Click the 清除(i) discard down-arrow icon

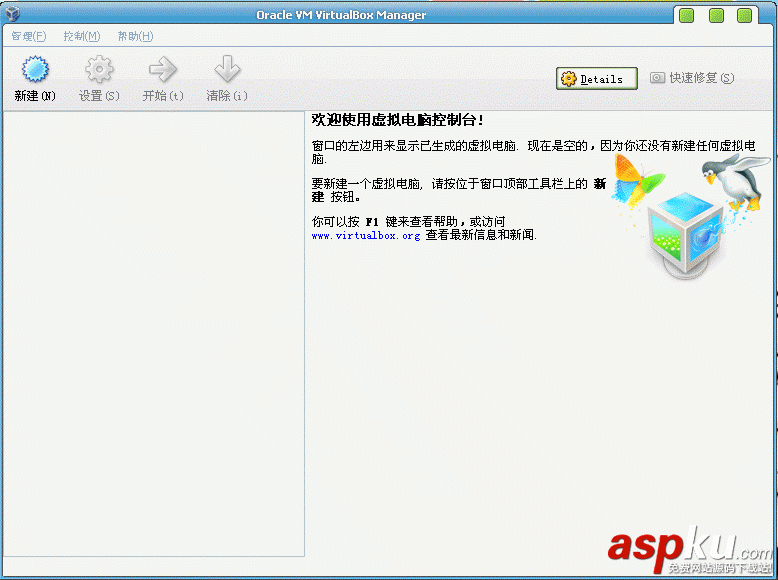[227, 69]
